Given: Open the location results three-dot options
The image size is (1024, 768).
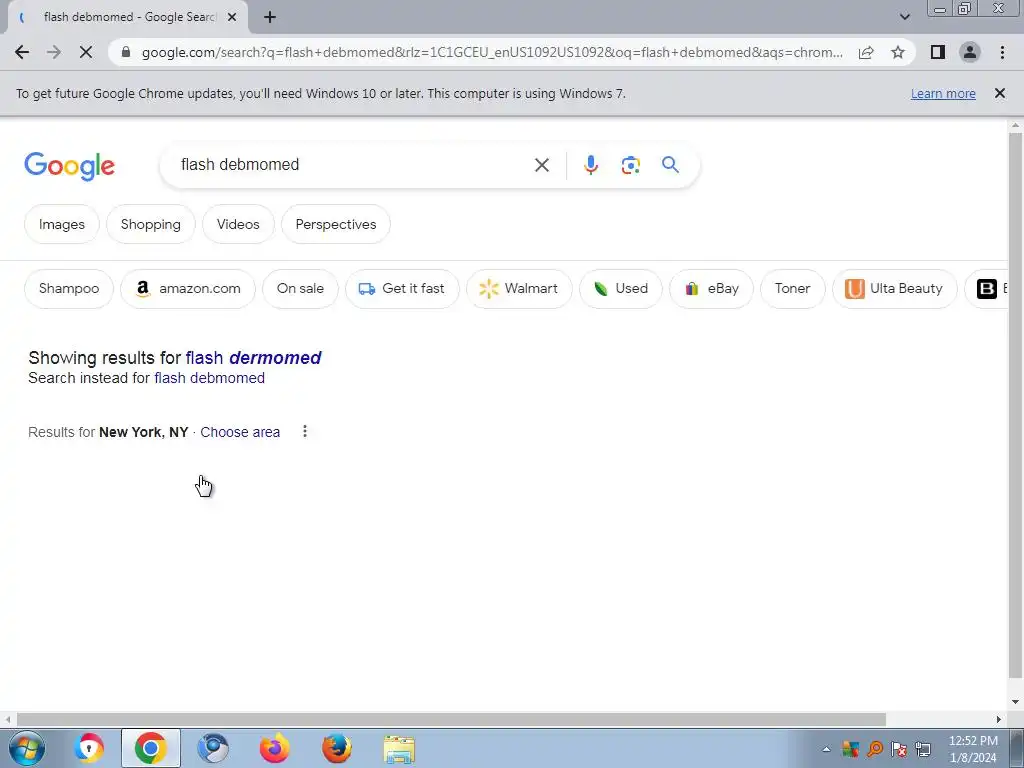Looking at the screenshot, I should 304,431.
